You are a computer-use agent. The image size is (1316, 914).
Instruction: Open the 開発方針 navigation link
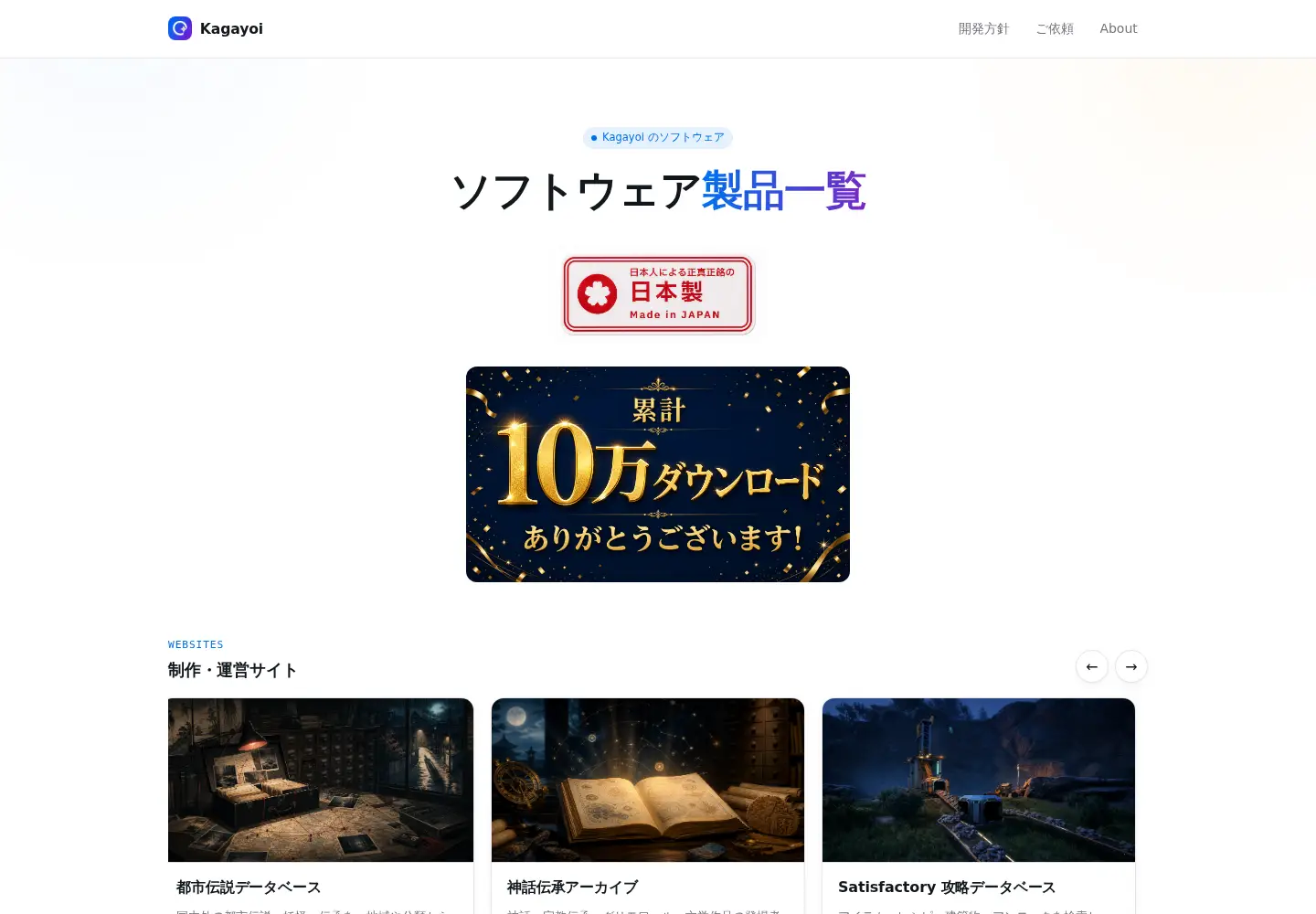983,28
